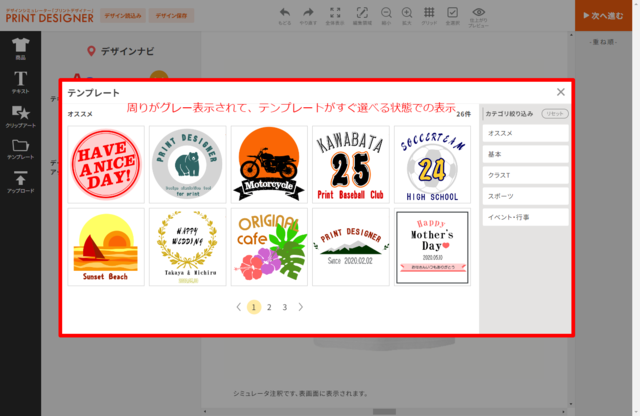Viewport: 640px width, 416px height.
Task: Click the PRINT DESIGNER logo
Action: (x=49, y=16)
